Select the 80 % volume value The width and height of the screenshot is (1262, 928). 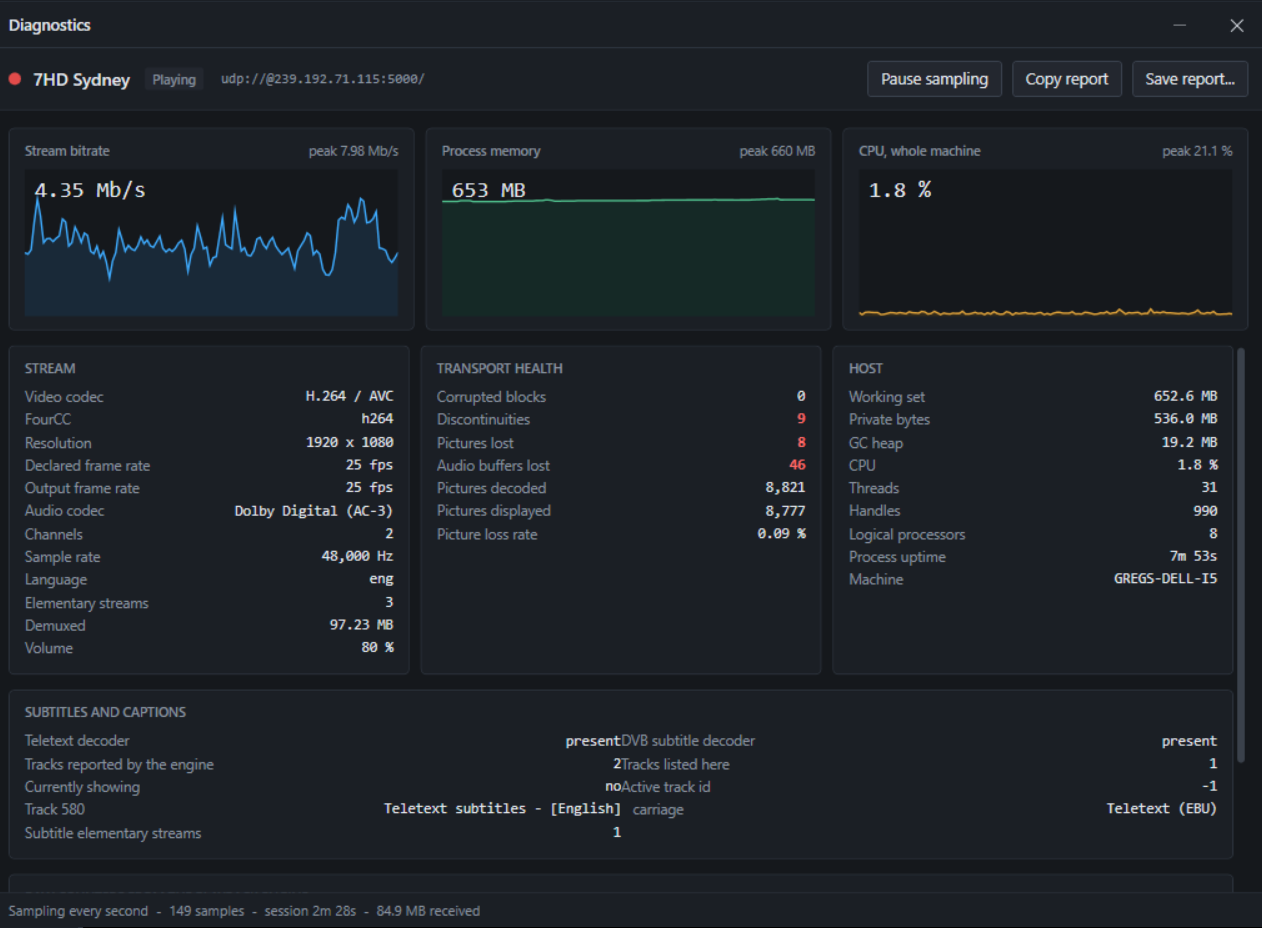(x=377, y=648)
